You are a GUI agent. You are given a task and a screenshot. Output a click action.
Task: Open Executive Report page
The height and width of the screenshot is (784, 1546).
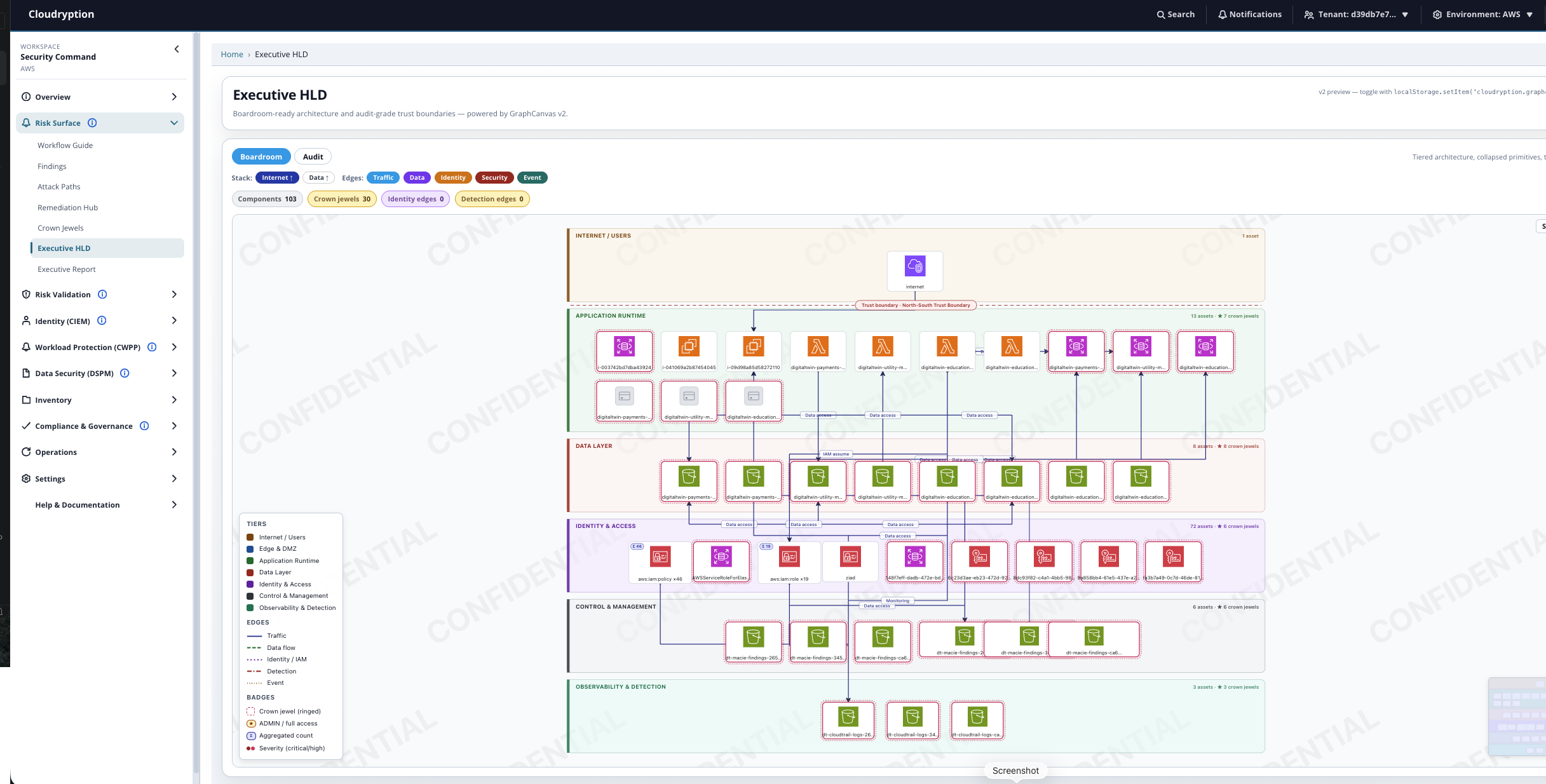pyautogui.click(x=67, y=269)
